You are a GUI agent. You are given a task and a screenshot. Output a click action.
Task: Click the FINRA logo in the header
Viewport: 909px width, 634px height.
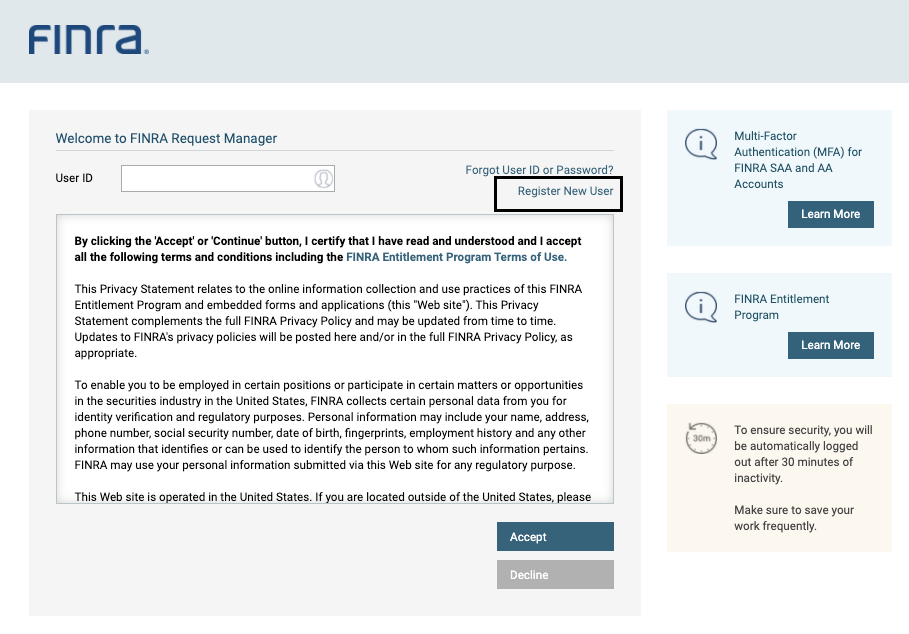(x=88, y=40)
